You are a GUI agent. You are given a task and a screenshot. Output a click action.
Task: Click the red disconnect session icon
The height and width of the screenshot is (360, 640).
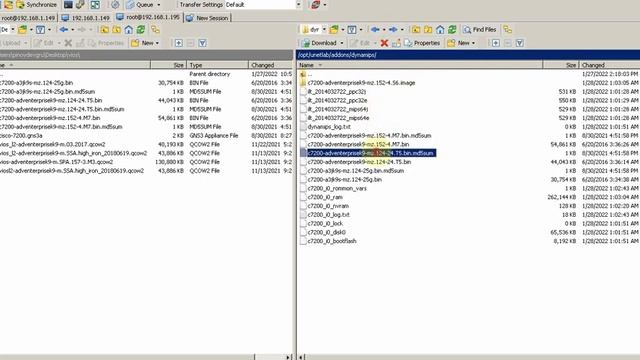tap(316, 5)
